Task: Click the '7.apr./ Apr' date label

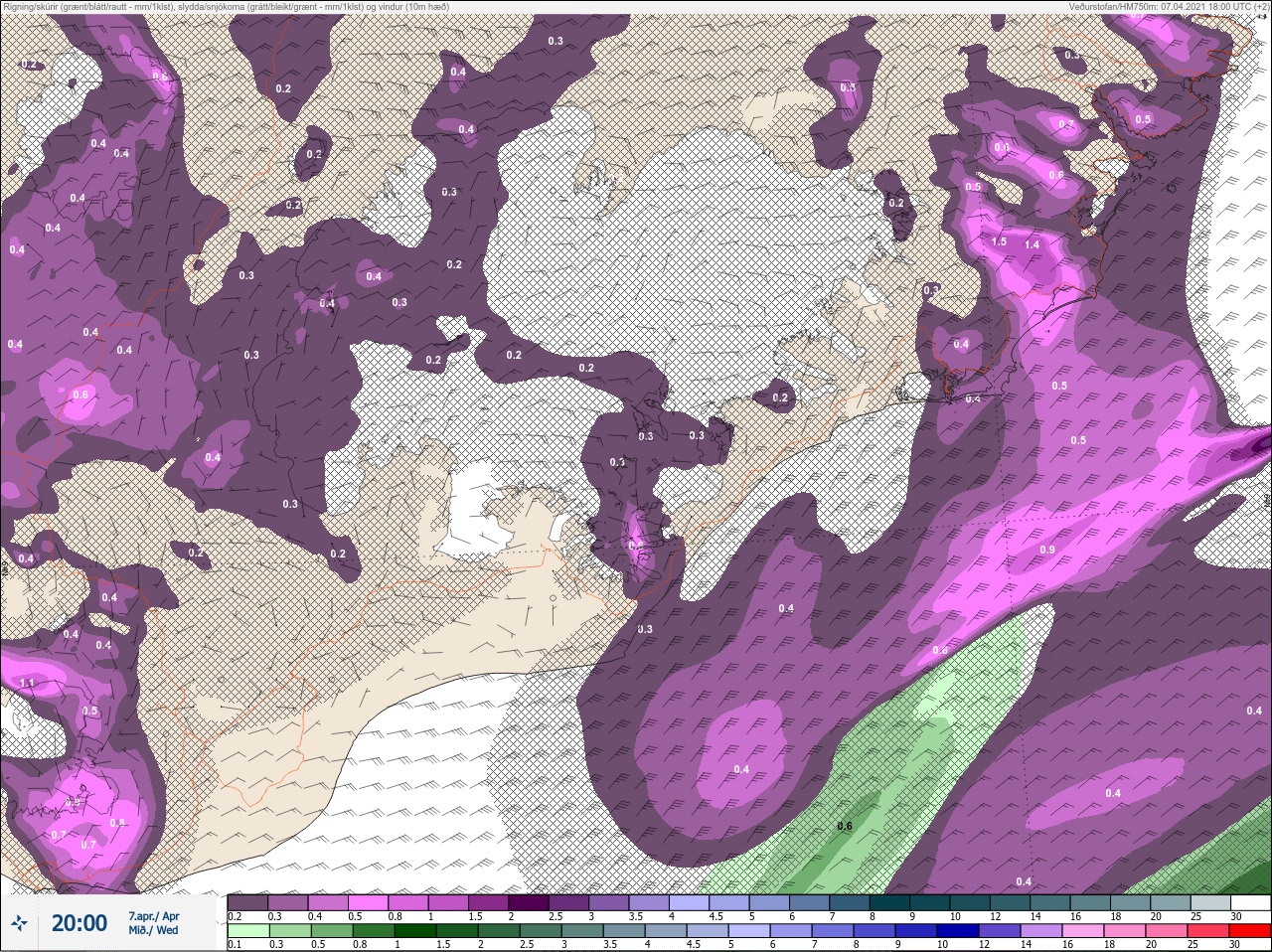Action: pyautogui.click(x=154, y=916)
